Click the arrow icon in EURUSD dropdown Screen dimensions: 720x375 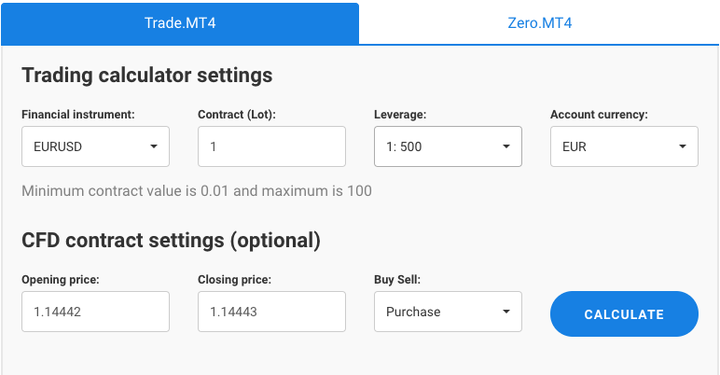pyautogui.click(x=154, y=146)
